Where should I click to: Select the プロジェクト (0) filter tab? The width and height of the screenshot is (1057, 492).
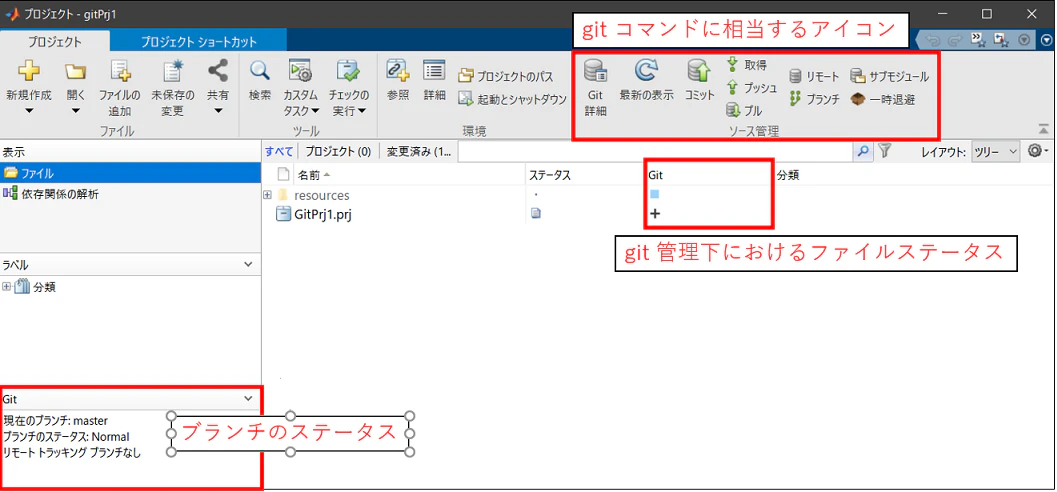point(338,152)
